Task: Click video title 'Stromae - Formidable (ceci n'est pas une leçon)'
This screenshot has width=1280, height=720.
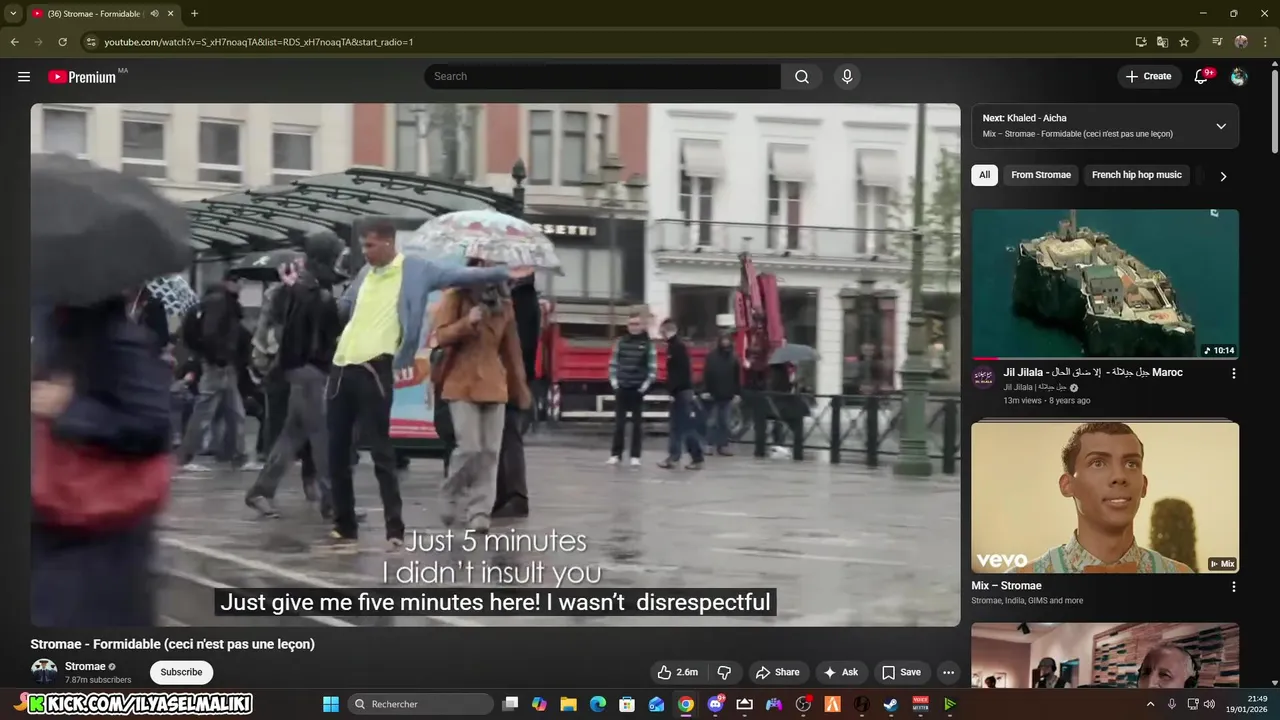Action: (173, 644)
